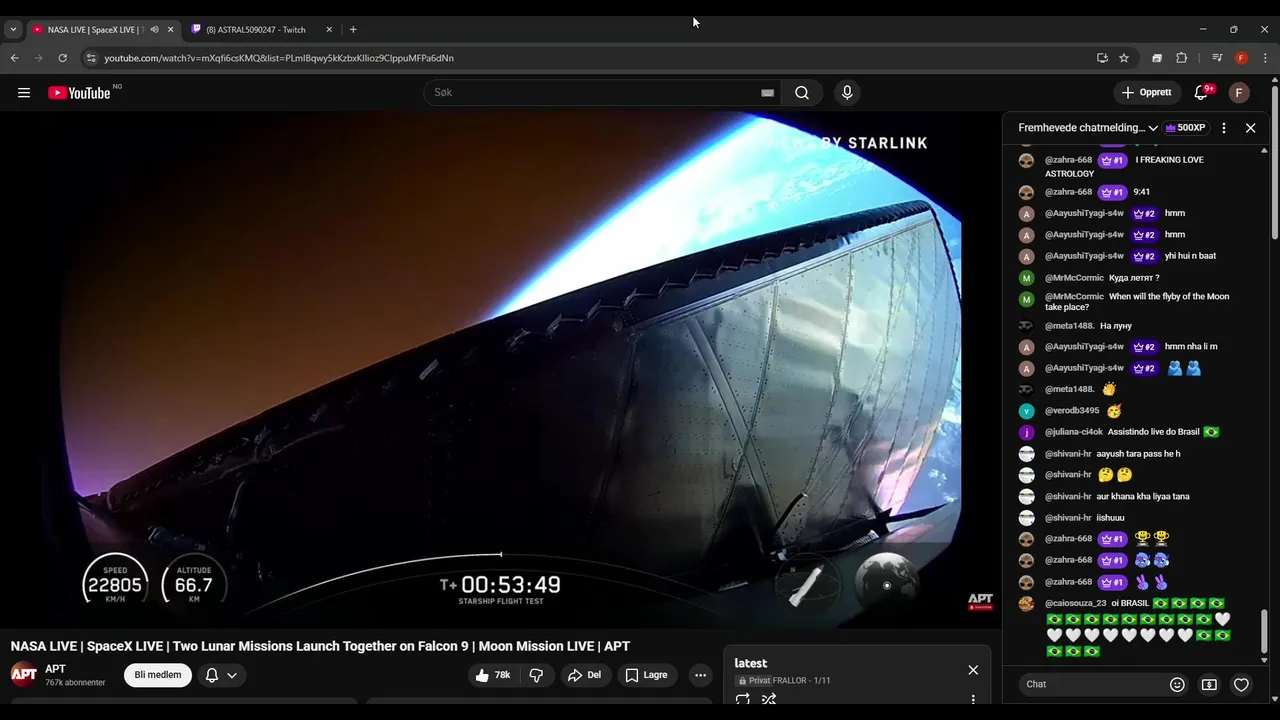
Task: Open the Chrome extensions puzzle icon
Action: (x=1181, y=58)
